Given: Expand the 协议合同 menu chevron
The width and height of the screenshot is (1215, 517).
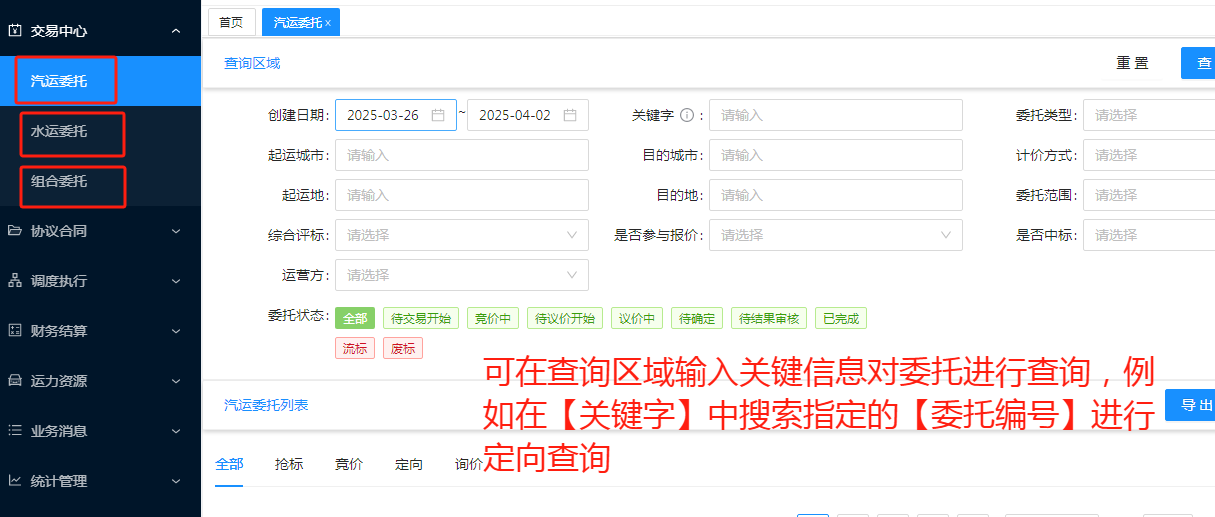Looking at the screenshot, I should point(176,231).
